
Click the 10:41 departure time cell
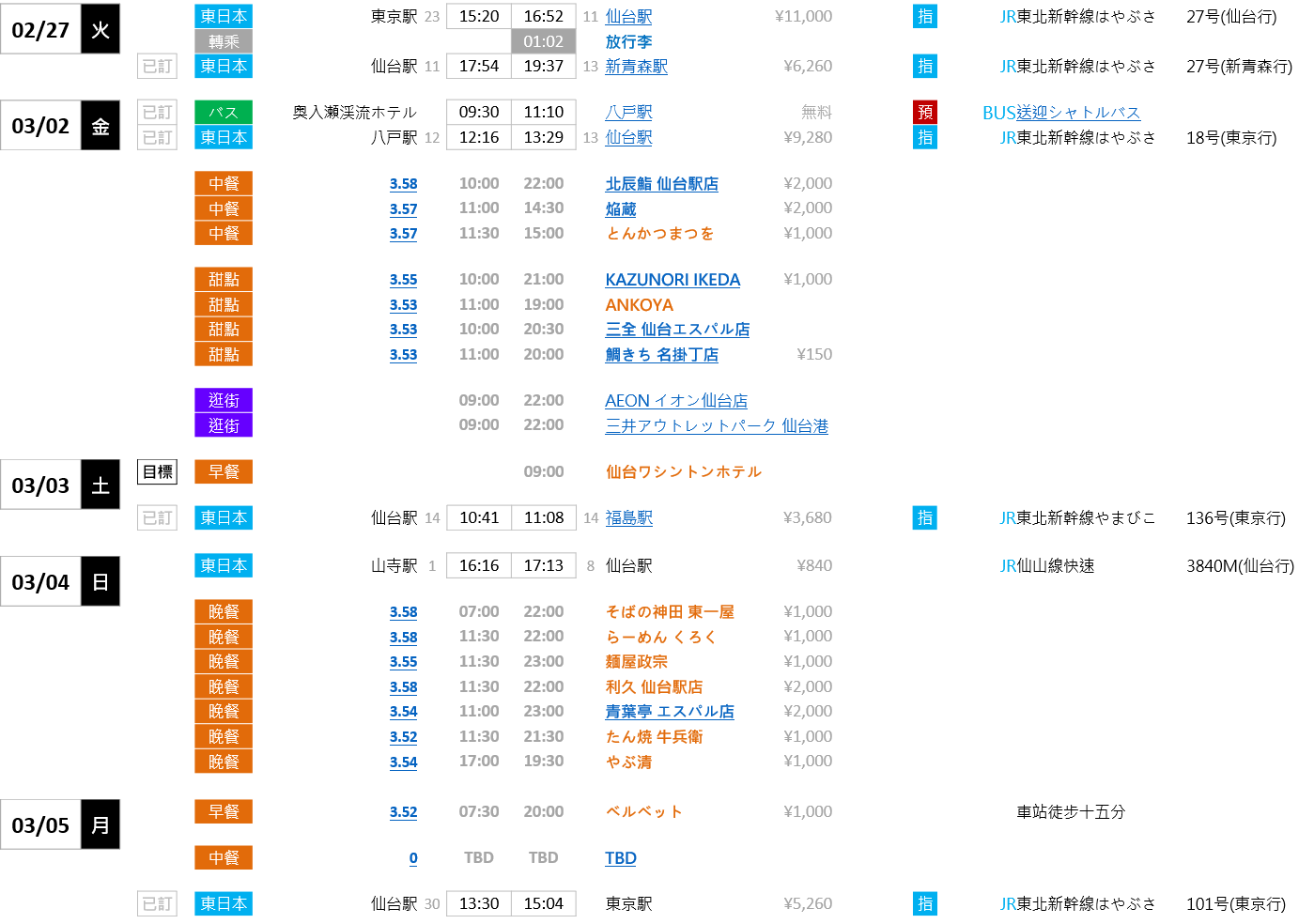click(479, 517)
